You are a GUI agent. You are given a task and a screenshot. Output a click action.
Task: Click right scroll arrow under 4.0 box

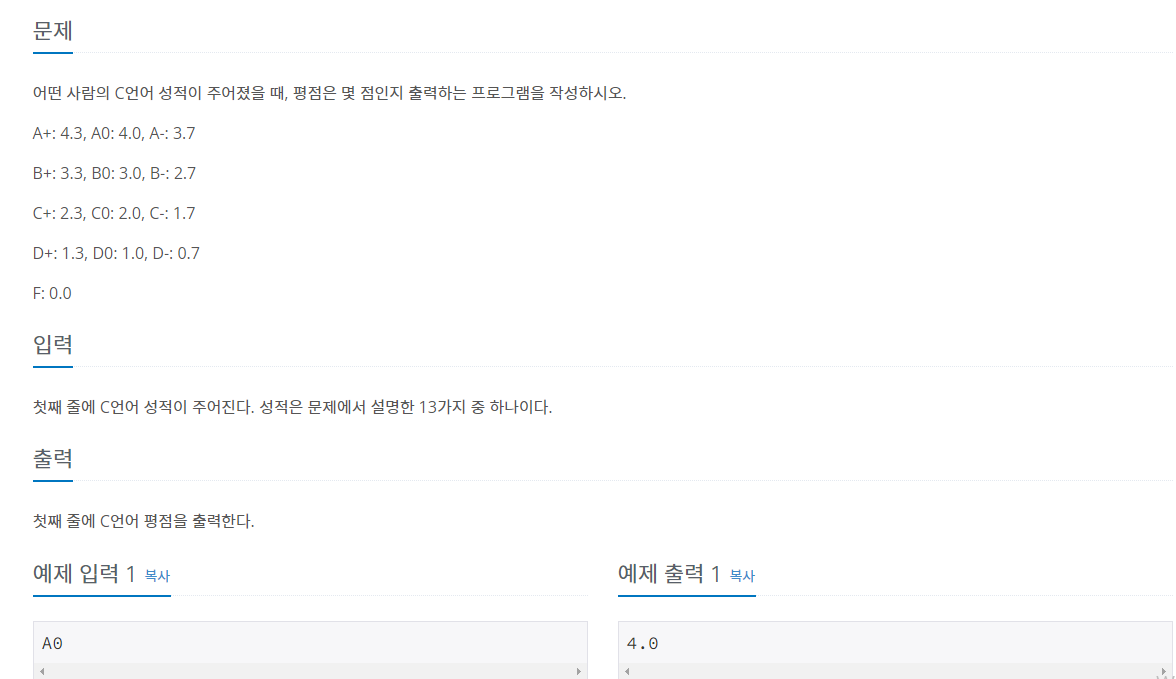[1163, 671]
